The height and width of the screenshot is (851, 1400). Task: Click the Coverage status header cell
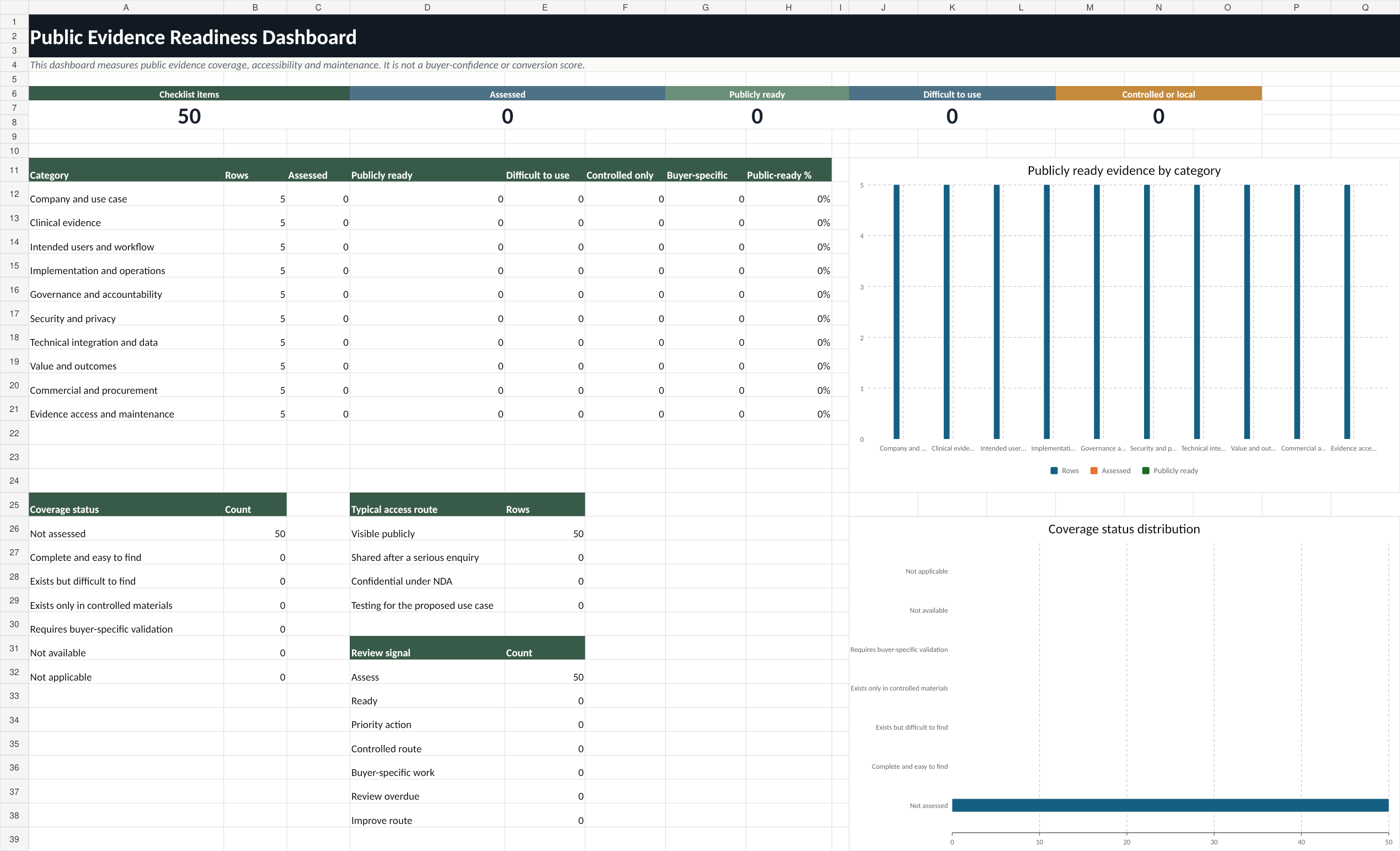[126, 505]
